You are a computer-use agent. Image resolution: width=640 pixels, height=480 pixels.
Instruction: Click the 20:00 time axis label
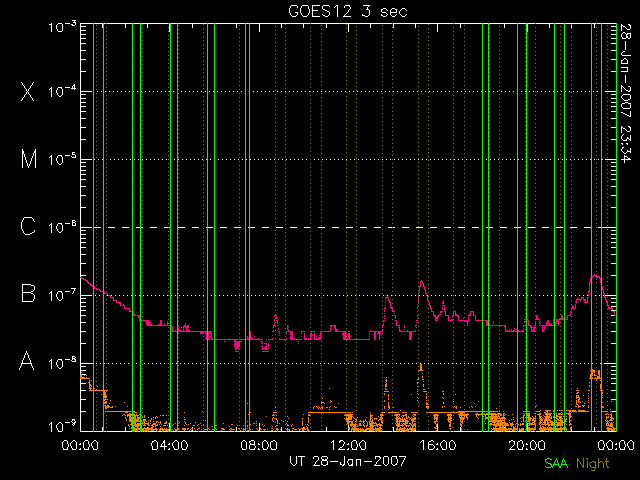click(x=527, y=445)
